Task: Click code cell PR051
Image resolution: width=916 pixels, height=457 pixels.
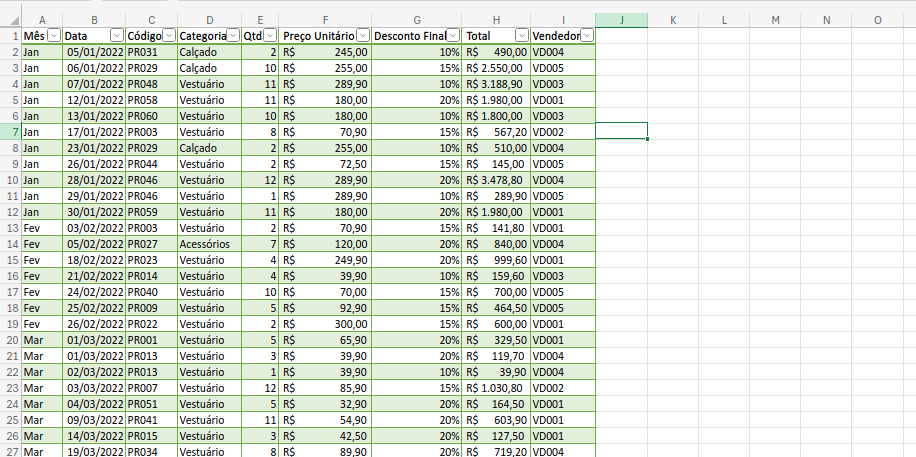Action: 152,403
